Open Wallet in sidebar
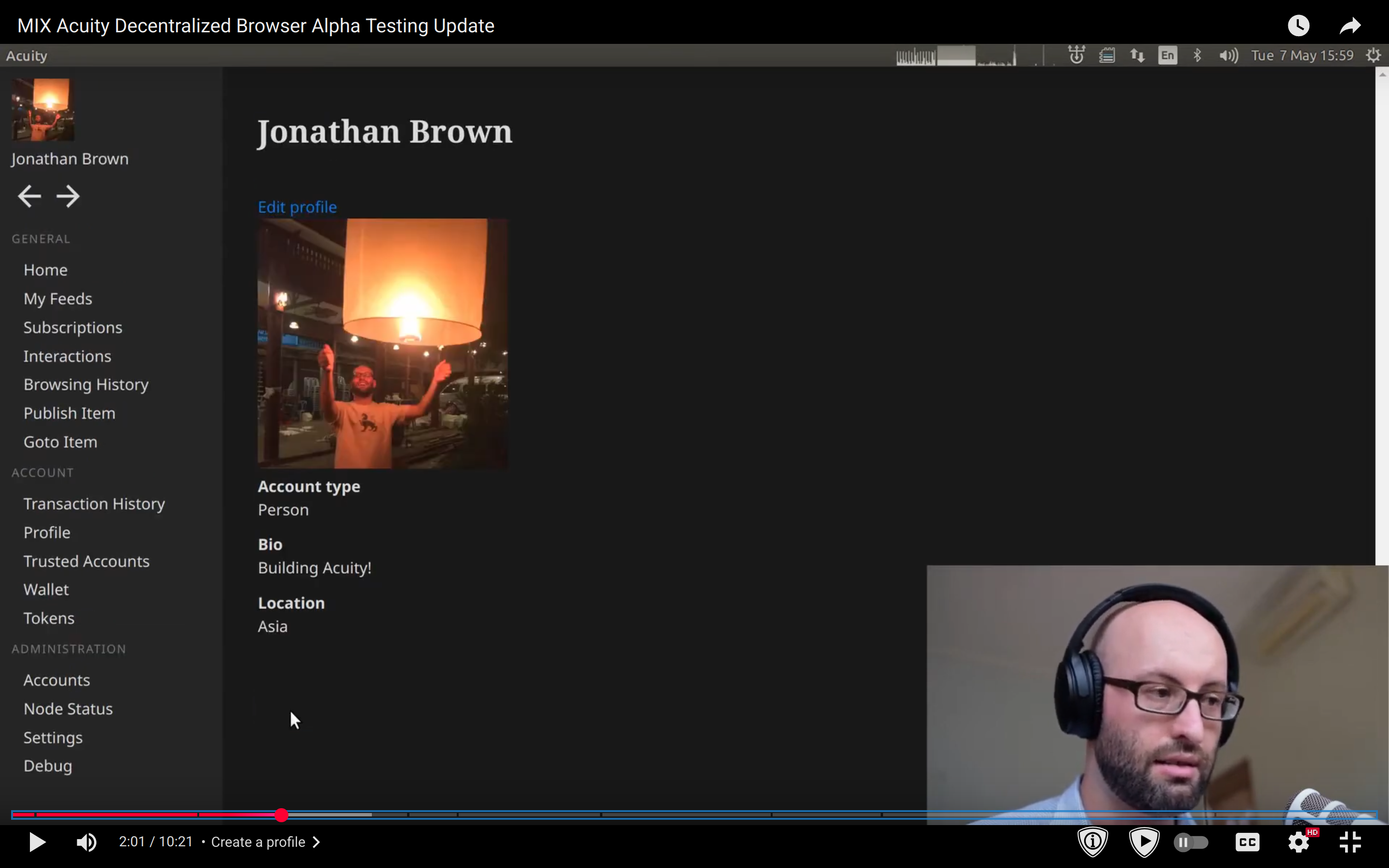 coord(46,590)
